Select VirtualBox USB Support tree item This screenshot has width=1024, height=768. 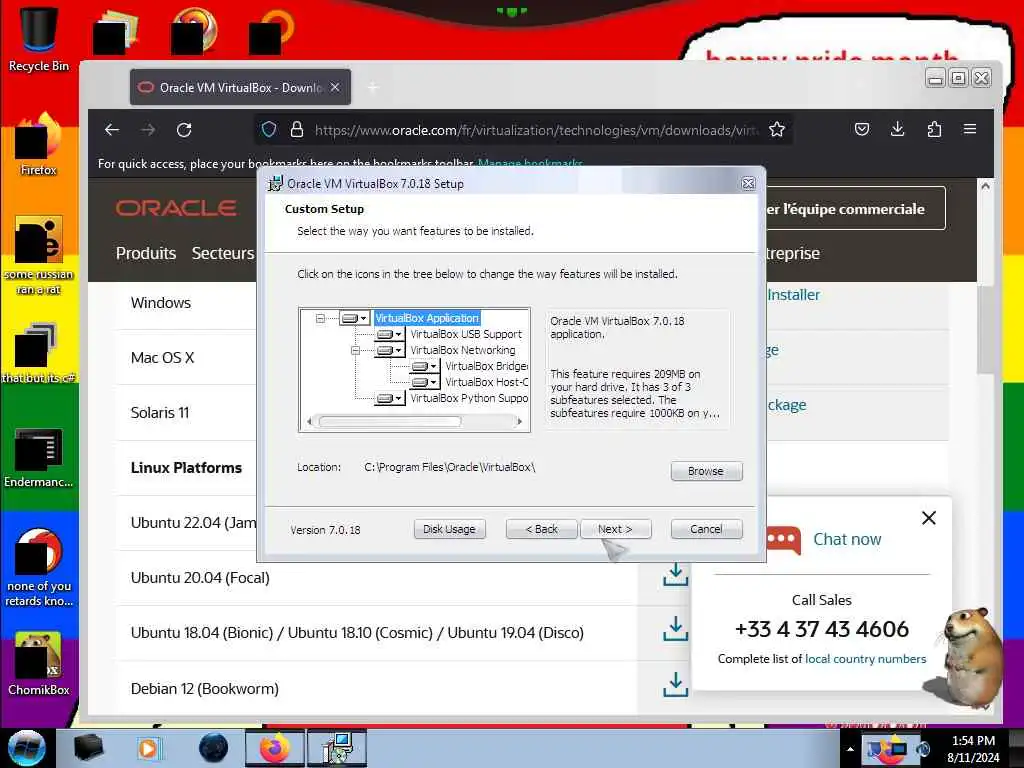(466, 334)
